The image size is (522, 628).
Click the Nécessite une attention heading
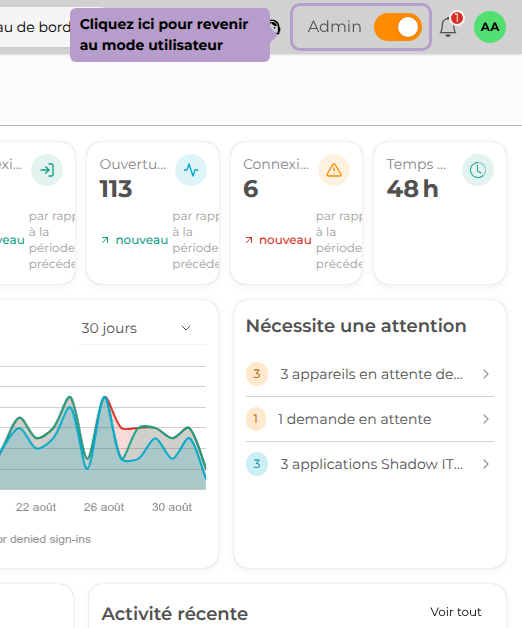(356, 326)
